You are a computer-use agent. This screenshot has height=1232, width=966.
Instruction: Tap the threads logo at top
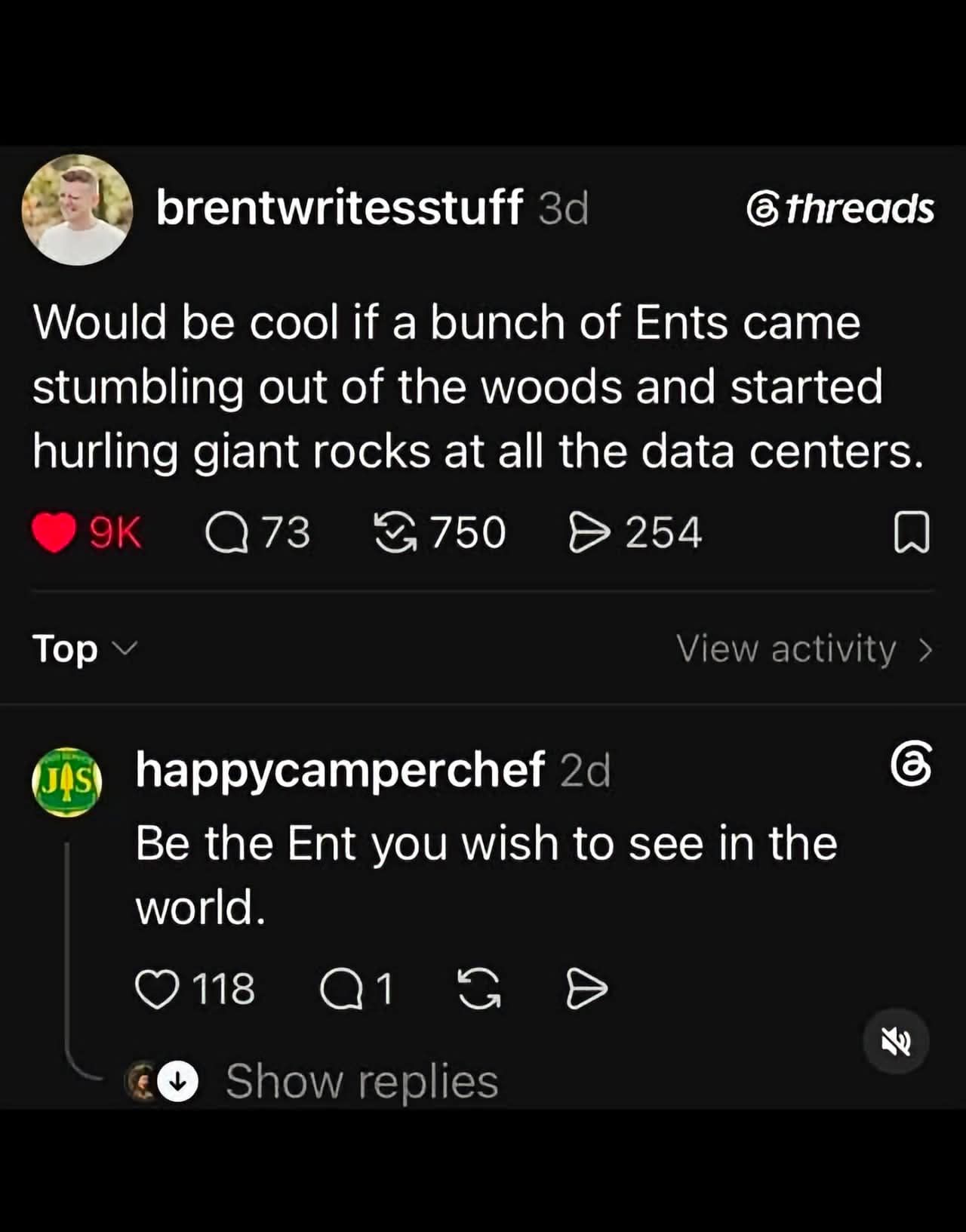coord(840,208)
